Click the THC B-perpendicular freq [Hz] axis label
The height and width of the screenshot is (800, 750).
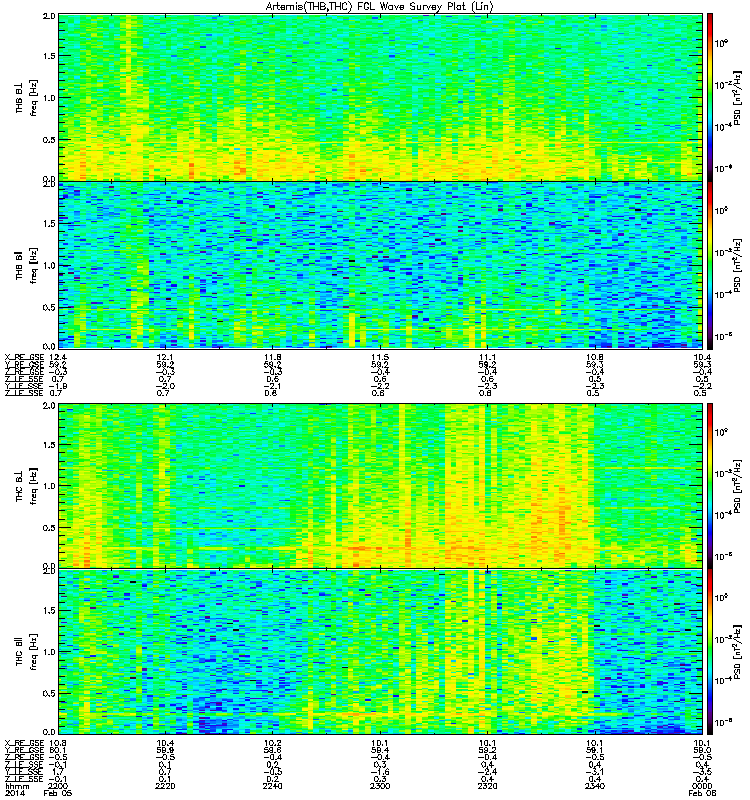coord(34,486)
